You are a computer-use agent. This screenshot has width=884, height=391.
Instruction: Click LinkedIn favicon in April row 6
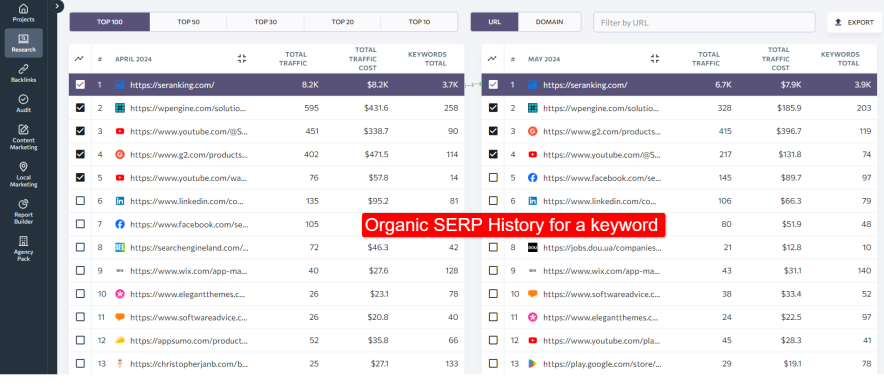(x=120, y=201)
